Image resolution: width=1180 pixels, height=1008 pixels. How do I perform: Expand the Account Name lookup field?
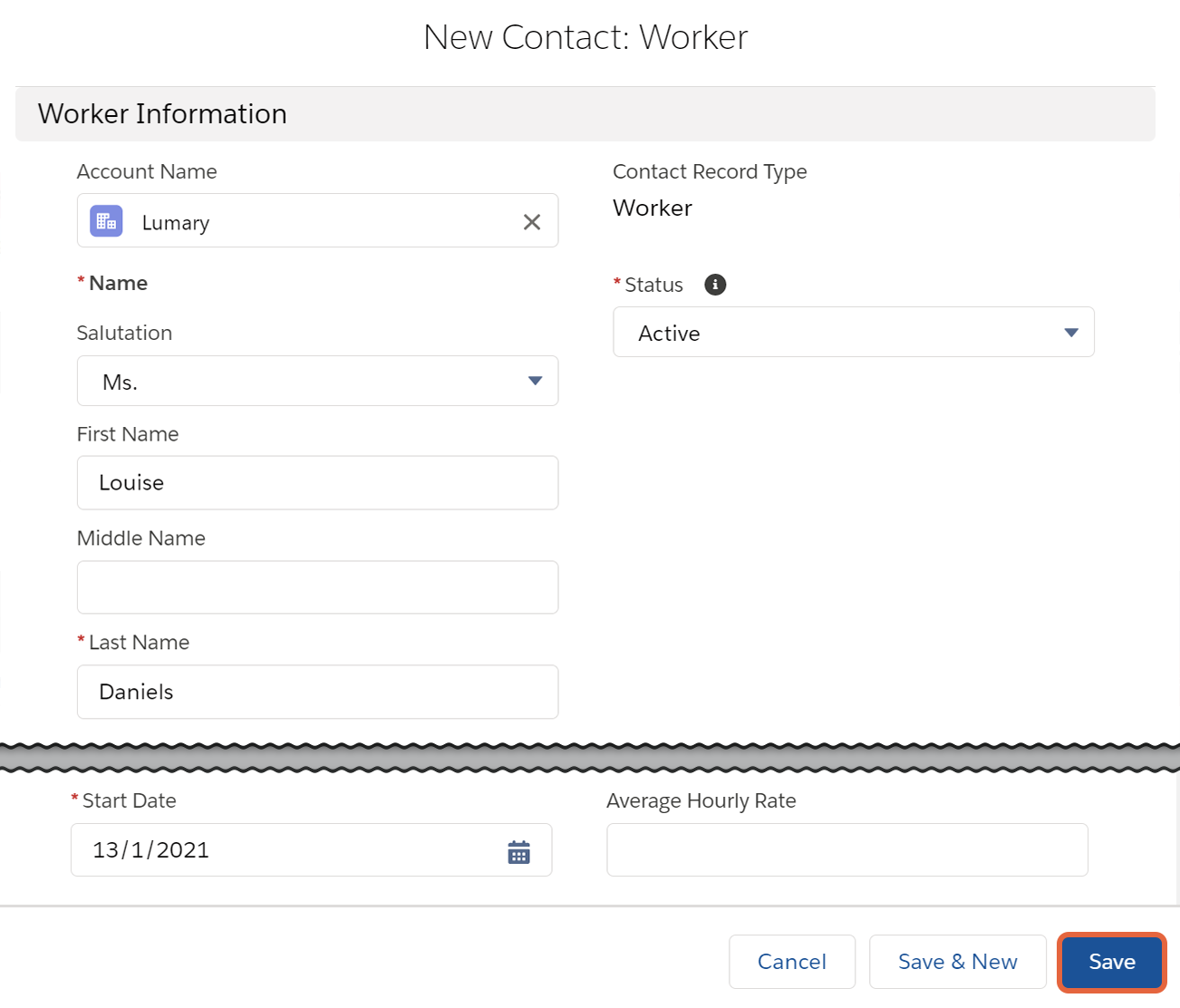click(317, 220)
